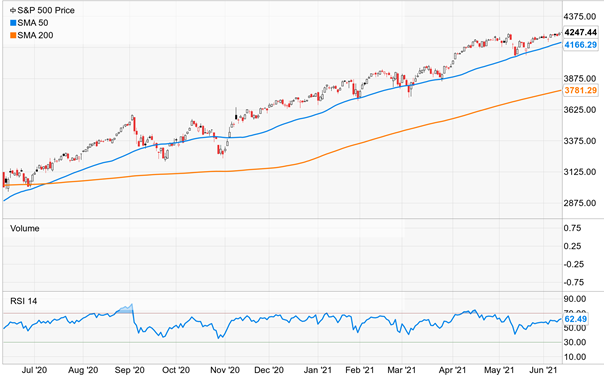Click the Feb '21 date axis label
604x375 pixels.
tap(359, 370)
